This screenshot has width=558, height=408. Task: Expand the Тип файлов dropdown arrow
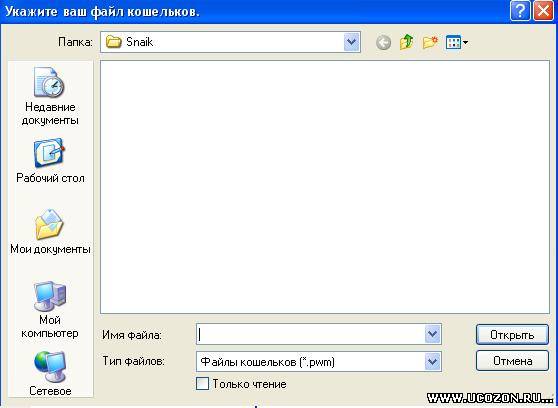[432, 362]
